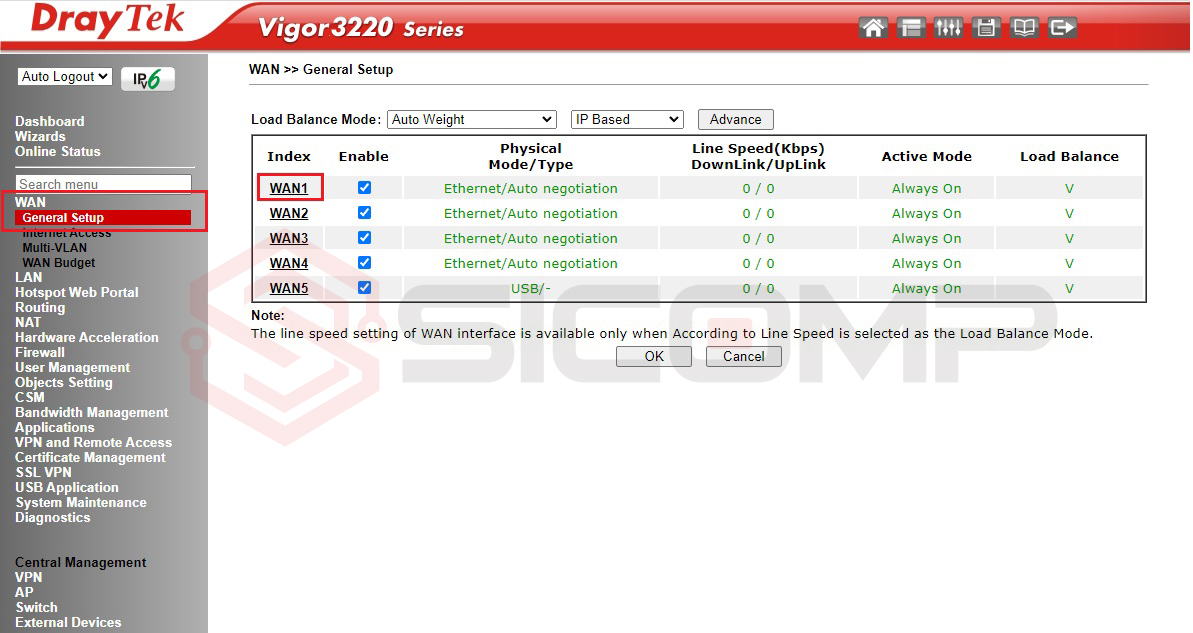Click the DrayTek logo
Viewport: 1193px width, 633px height.
point(107,21)
